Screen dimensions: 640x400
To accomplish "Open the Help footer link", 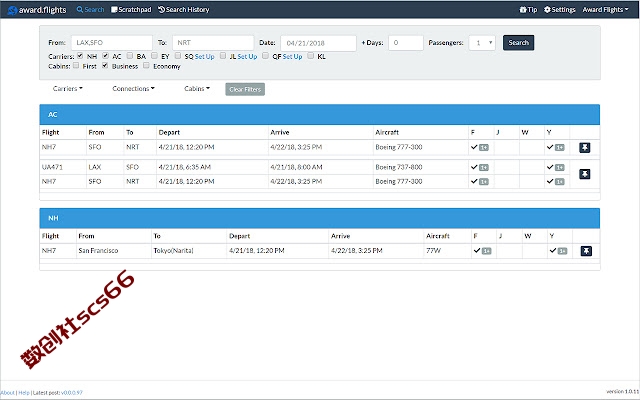I will click(24, 393).
